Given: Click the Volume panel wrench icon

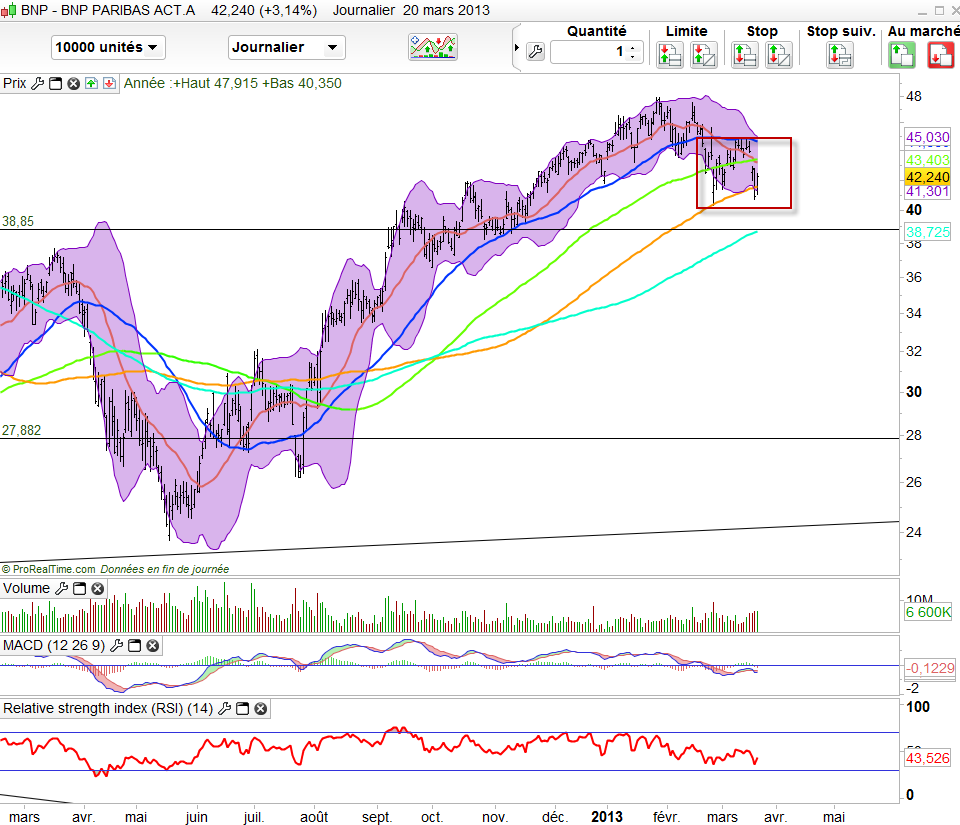Looking at the screenshot, I should pos(61,589).
